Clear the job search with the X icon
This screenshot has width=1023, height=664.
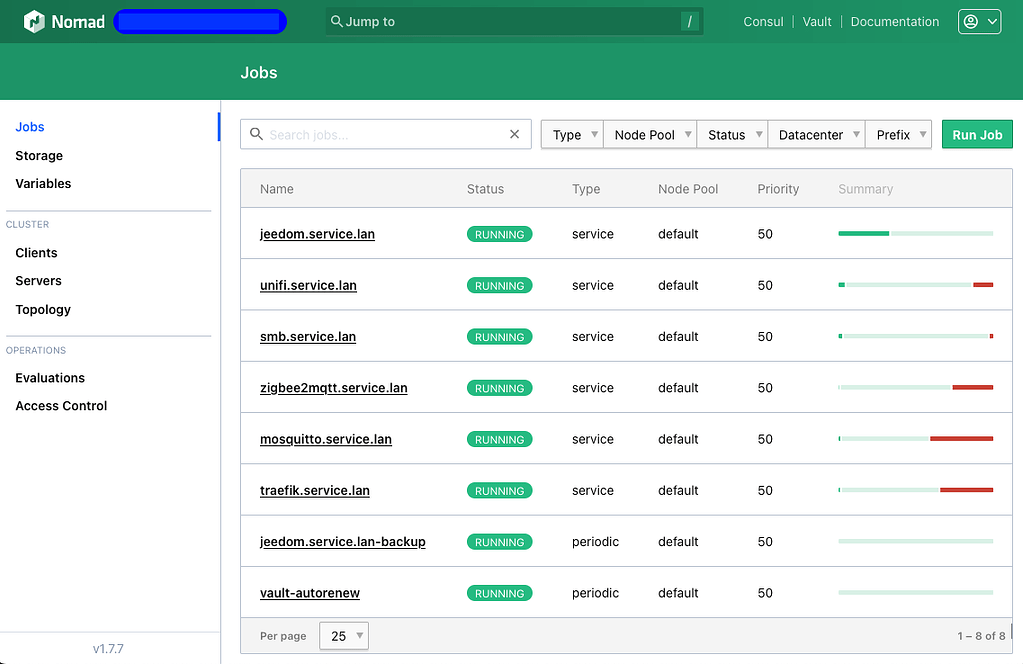pos(514,134)
